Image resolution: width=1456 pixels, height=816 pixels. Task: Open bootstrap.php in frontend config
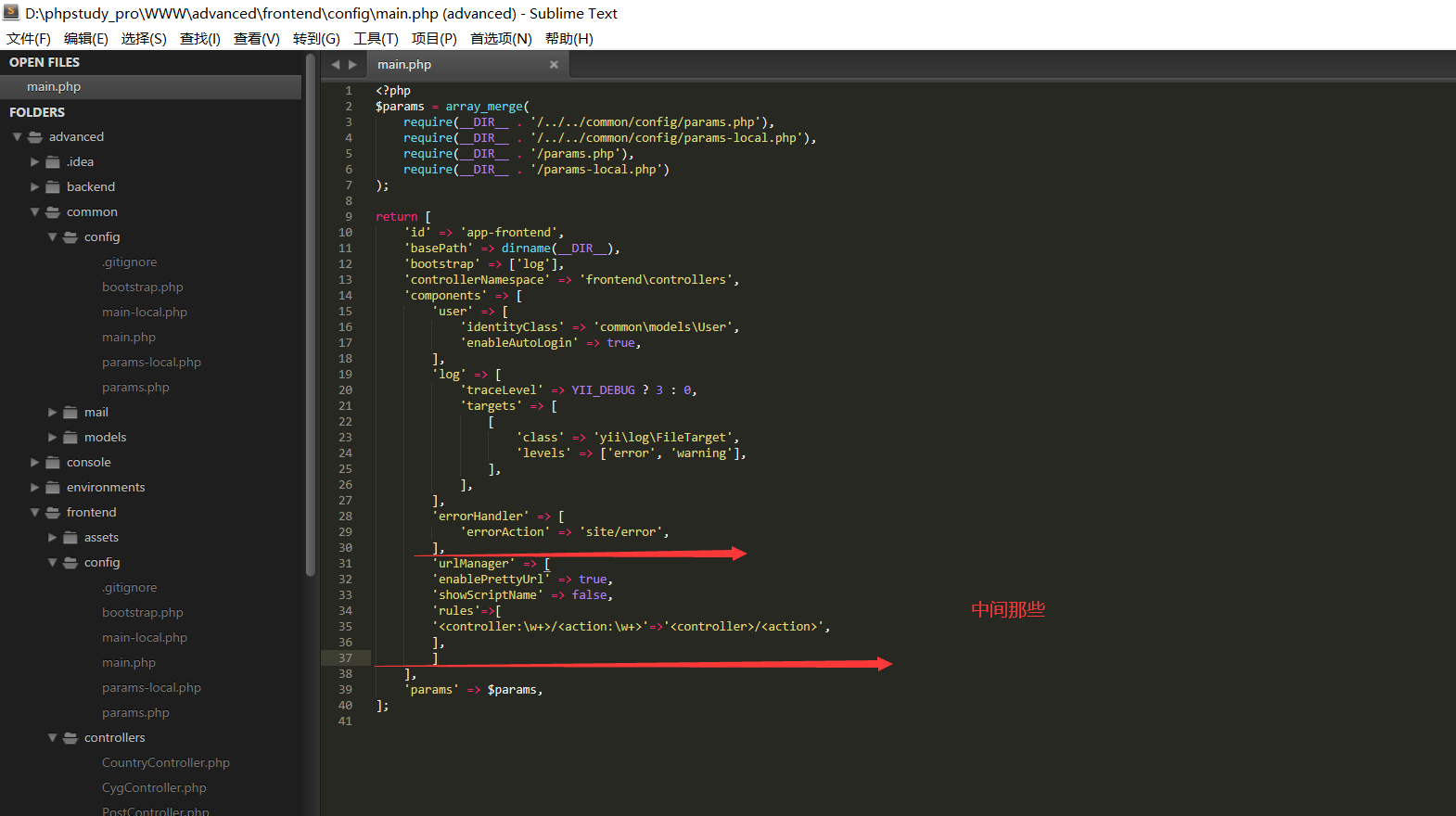143,612
